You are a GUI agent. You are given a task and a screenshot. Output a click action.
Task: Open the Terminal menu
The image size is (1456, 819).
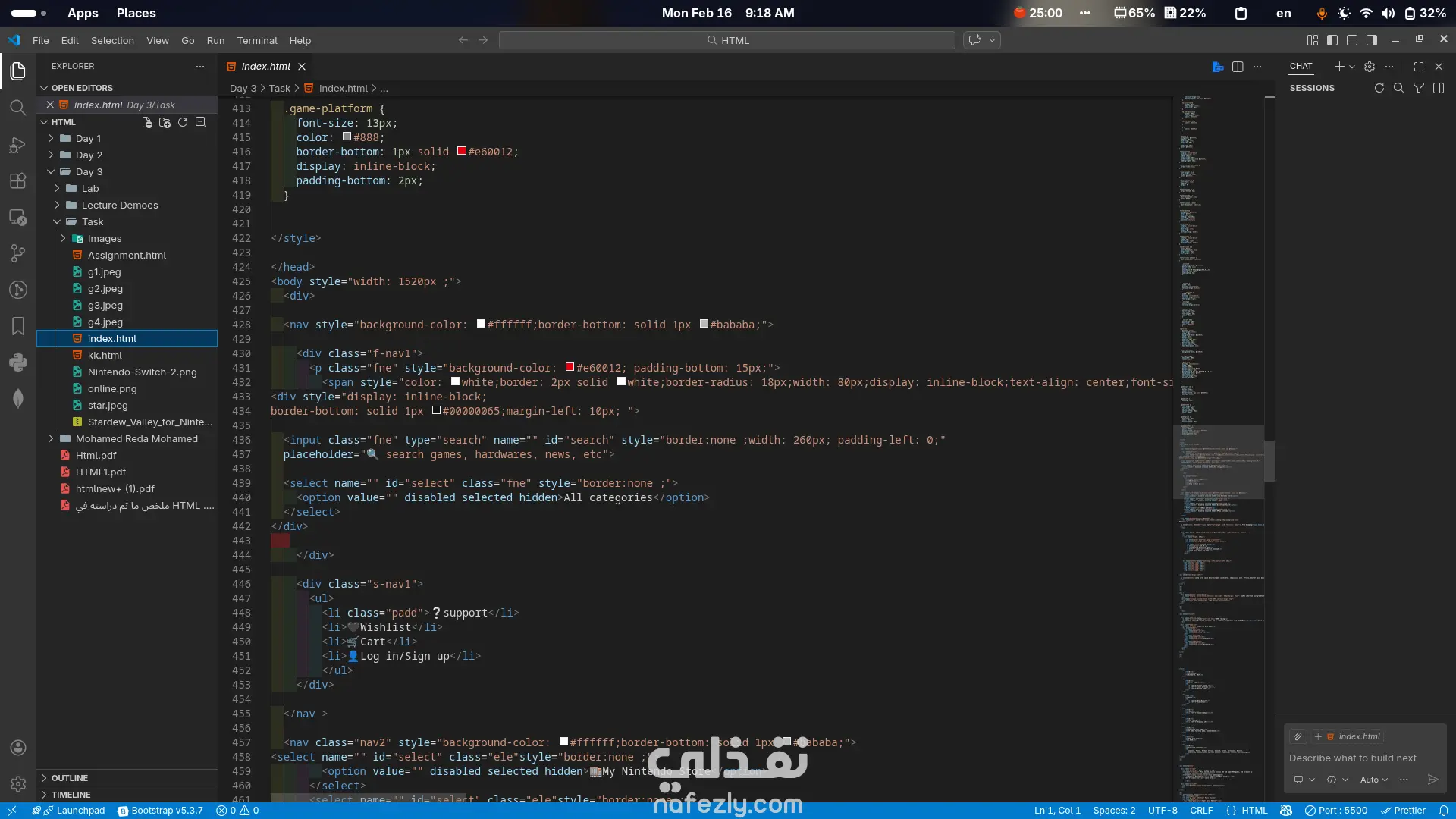256,40
